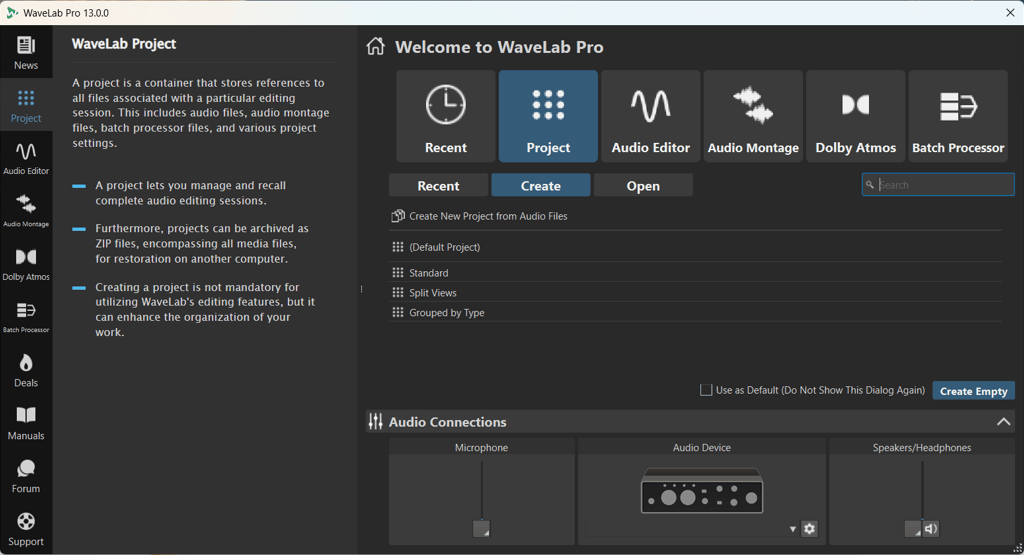Viewport: 1024px width, 555px height.
Task: Switch to the Open sub-tab
Action: pos(643,185)
